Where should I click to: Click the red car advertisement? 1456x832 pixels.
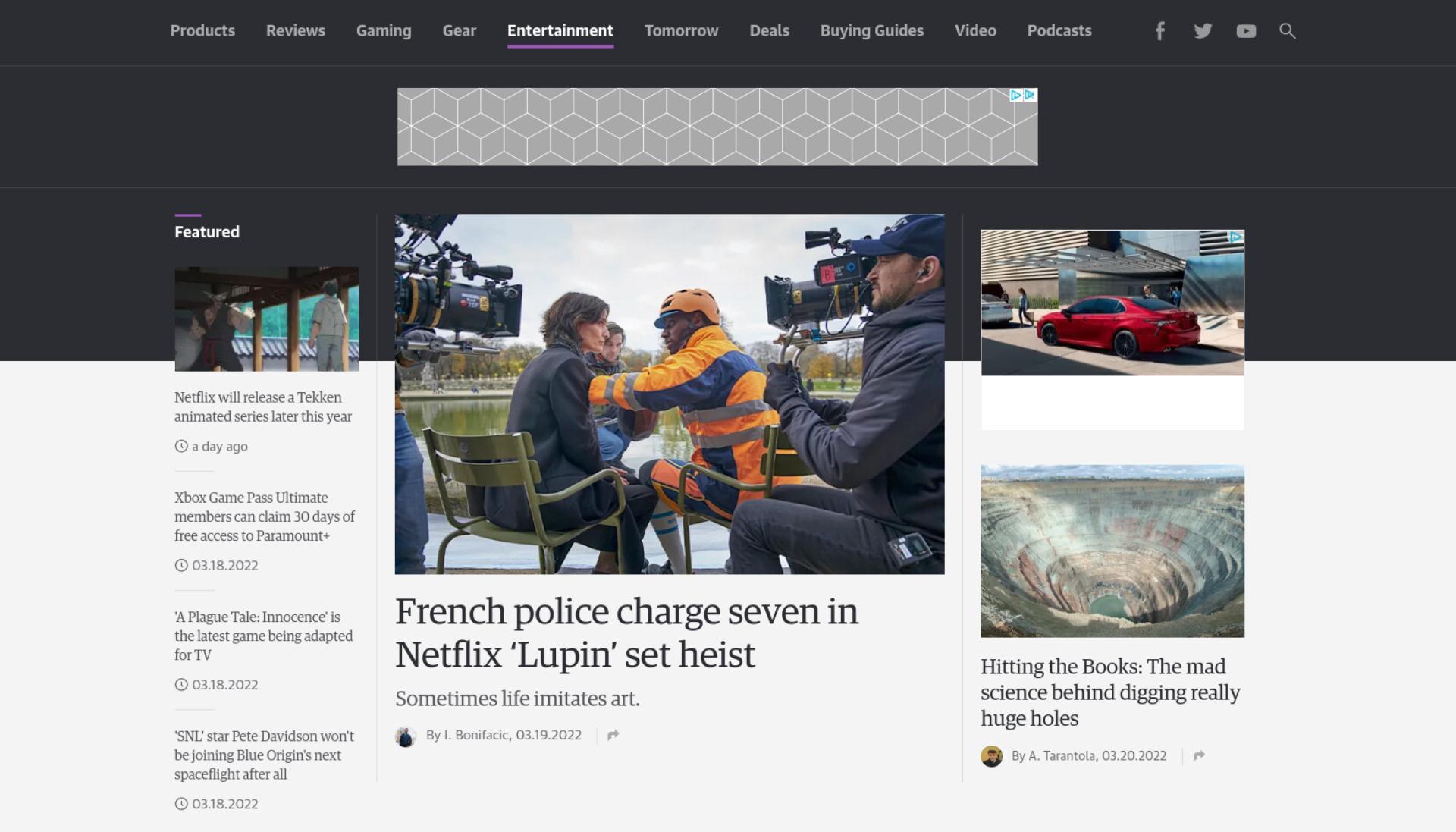[x=1112, y=303]
